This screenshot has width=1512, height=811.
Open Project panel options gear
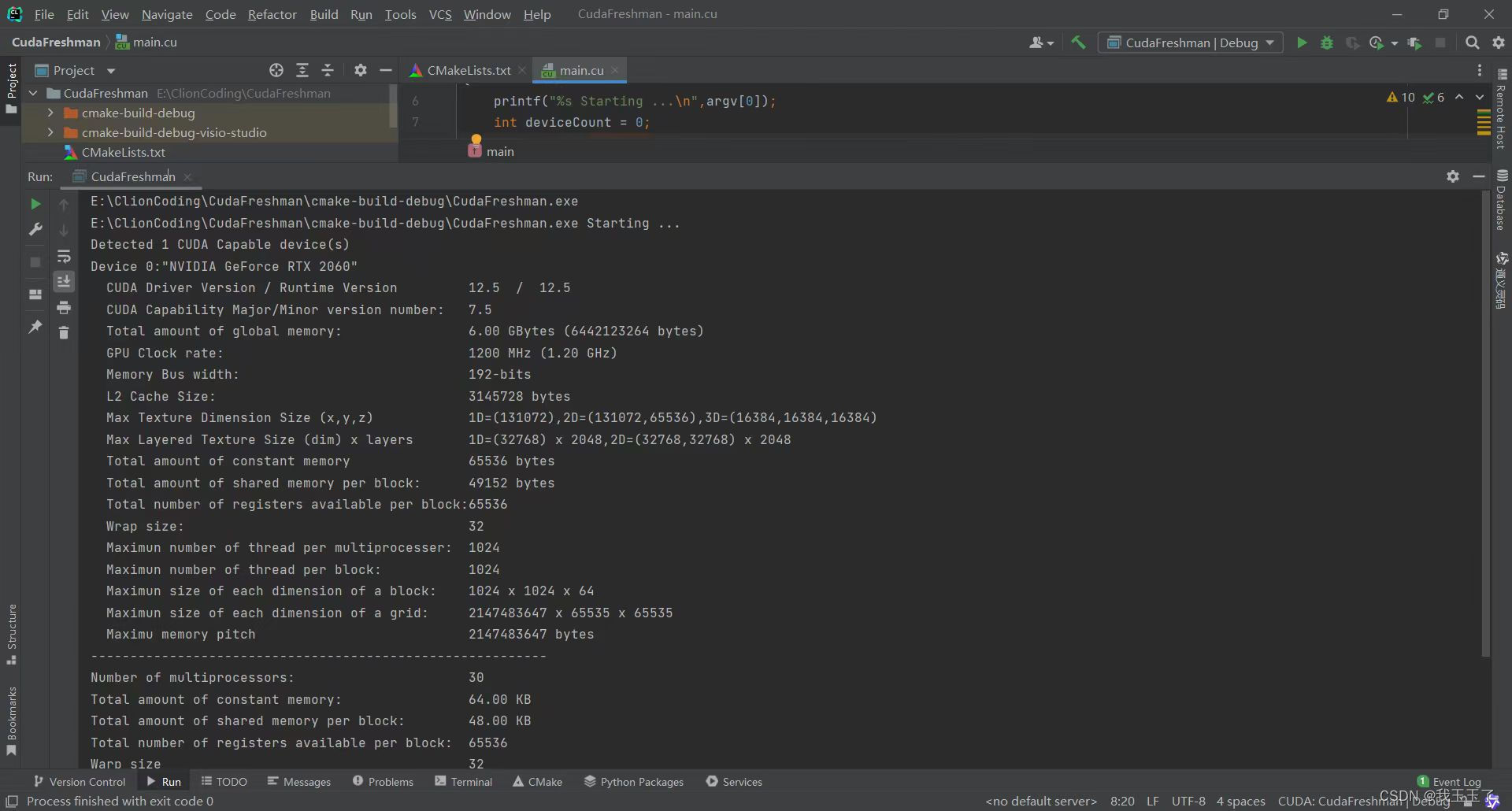point(361,70)
